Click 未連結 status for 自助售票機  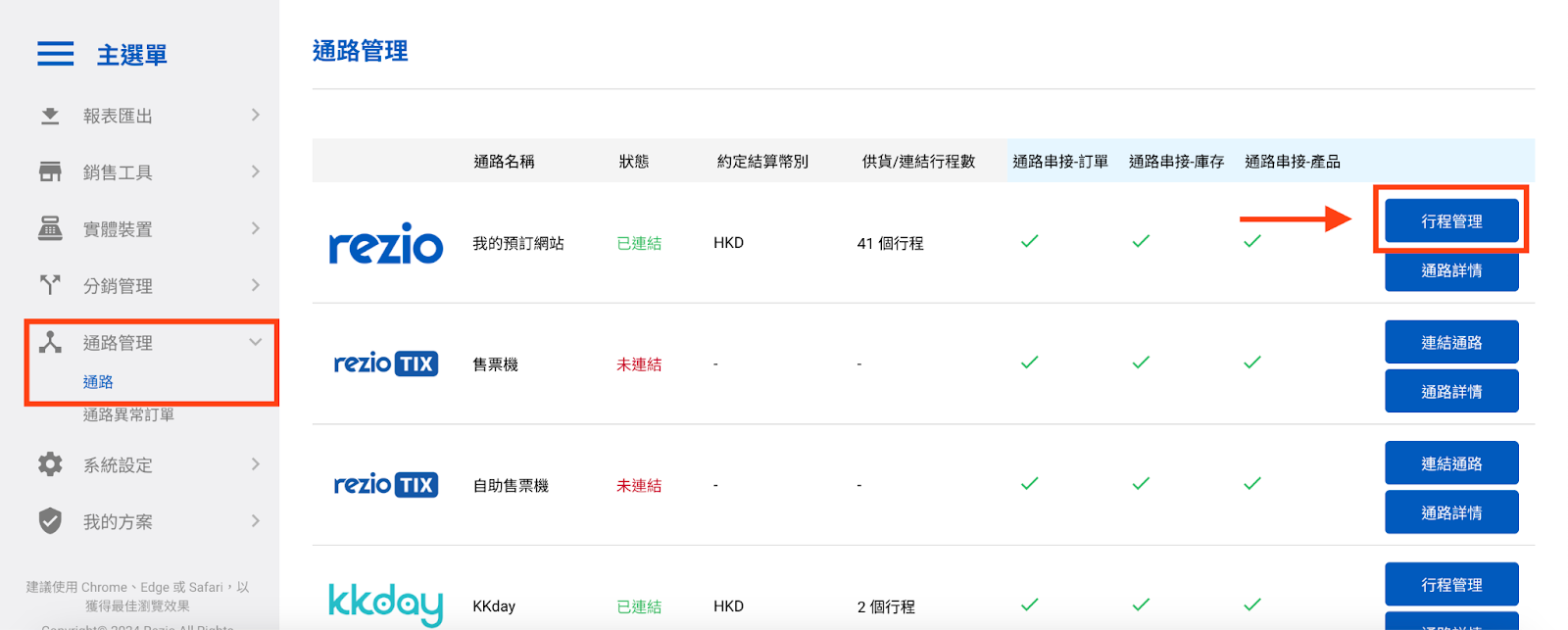pos(639,486)
